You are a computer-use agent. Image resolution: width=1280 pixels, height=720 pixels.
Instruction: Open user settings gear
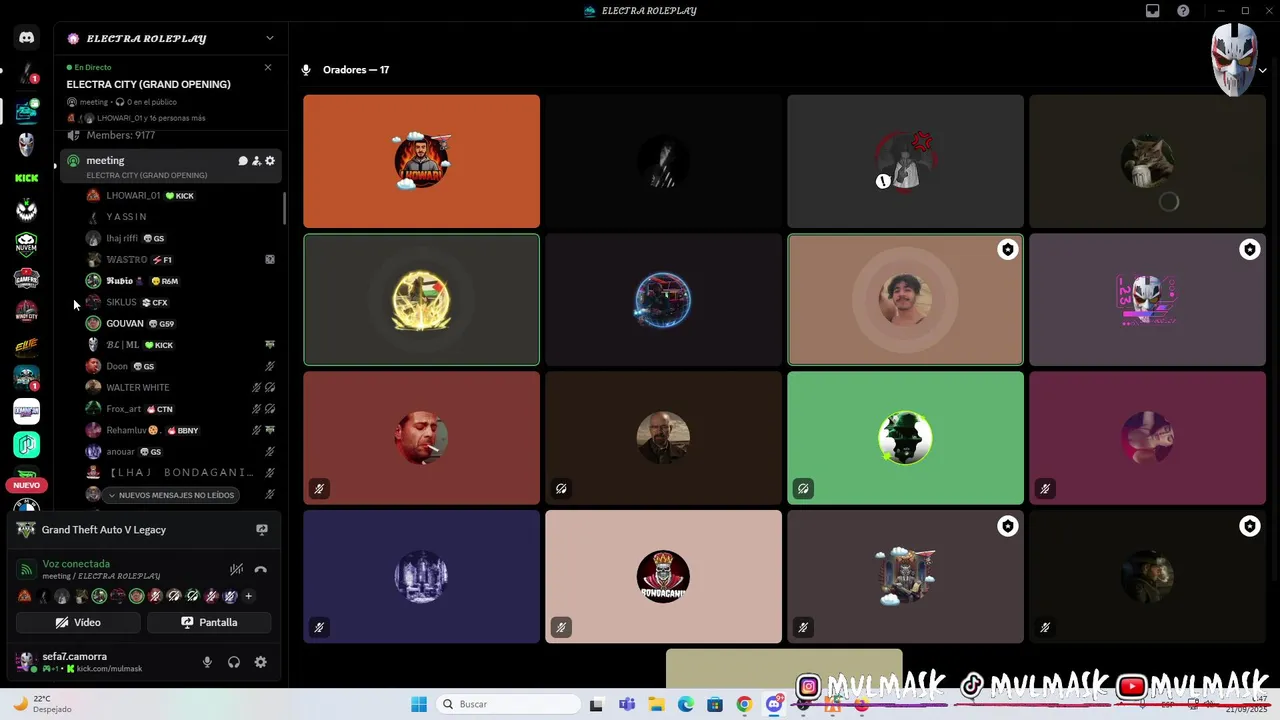click(x=260, y=662)
